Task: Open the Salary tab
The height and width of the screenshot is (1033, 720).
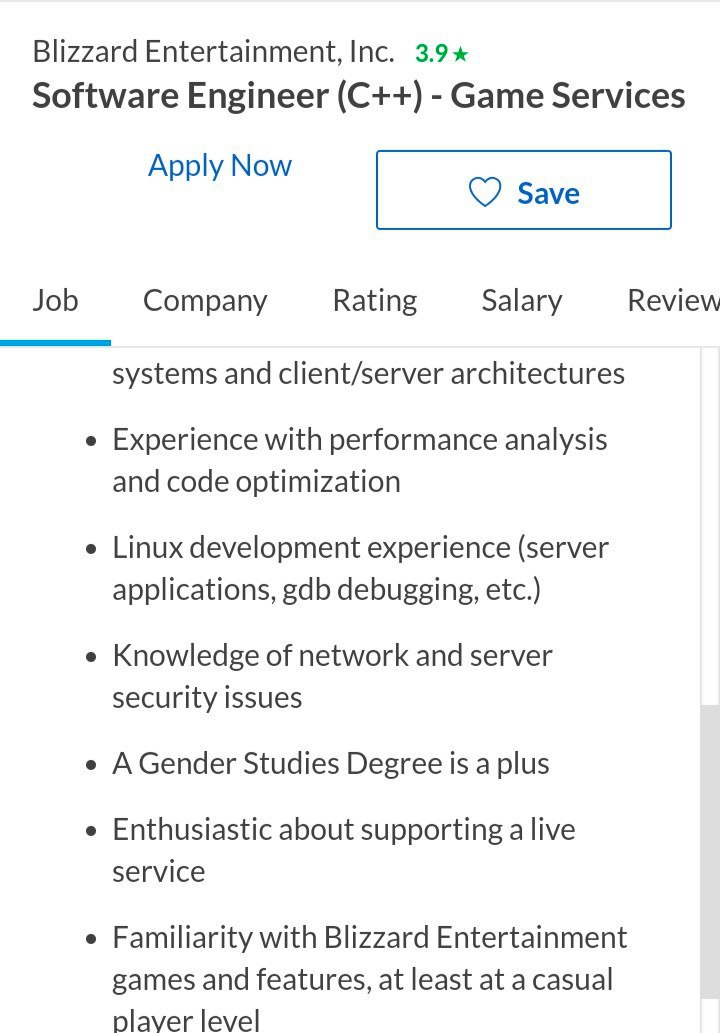Action: [x=522, y=301]
